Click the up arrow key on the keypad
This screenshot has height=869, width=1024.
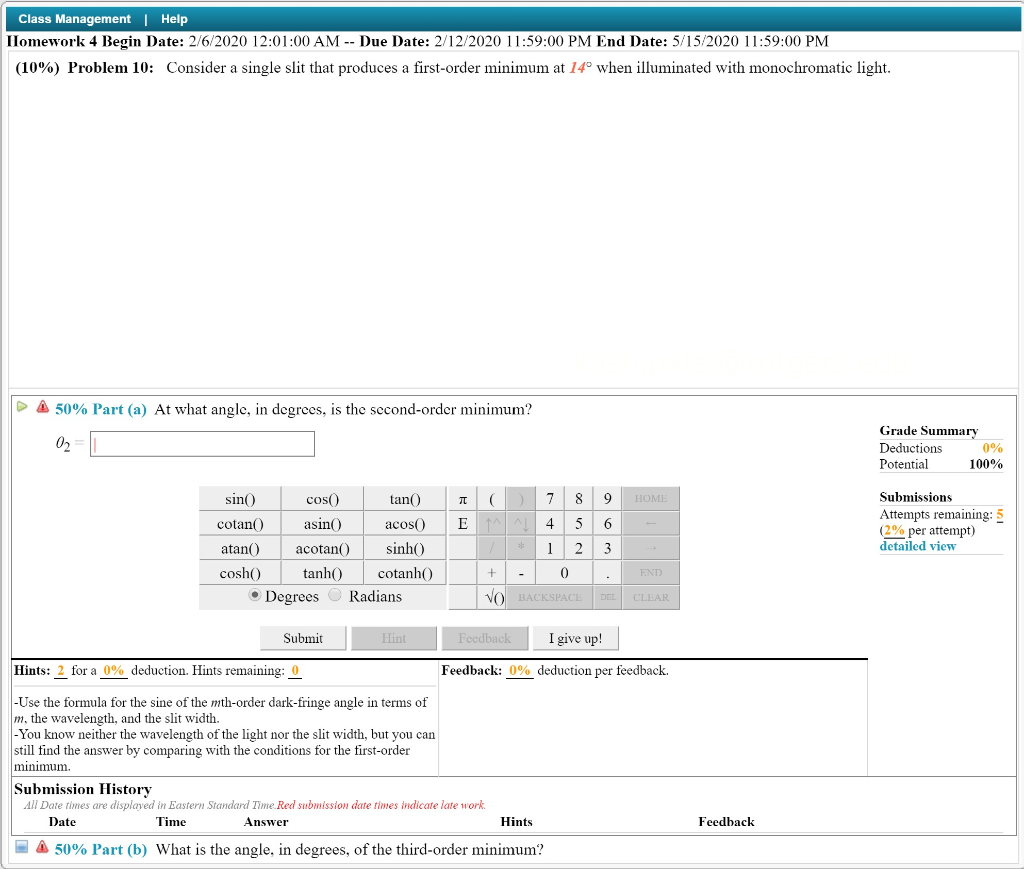click(491, 523)
